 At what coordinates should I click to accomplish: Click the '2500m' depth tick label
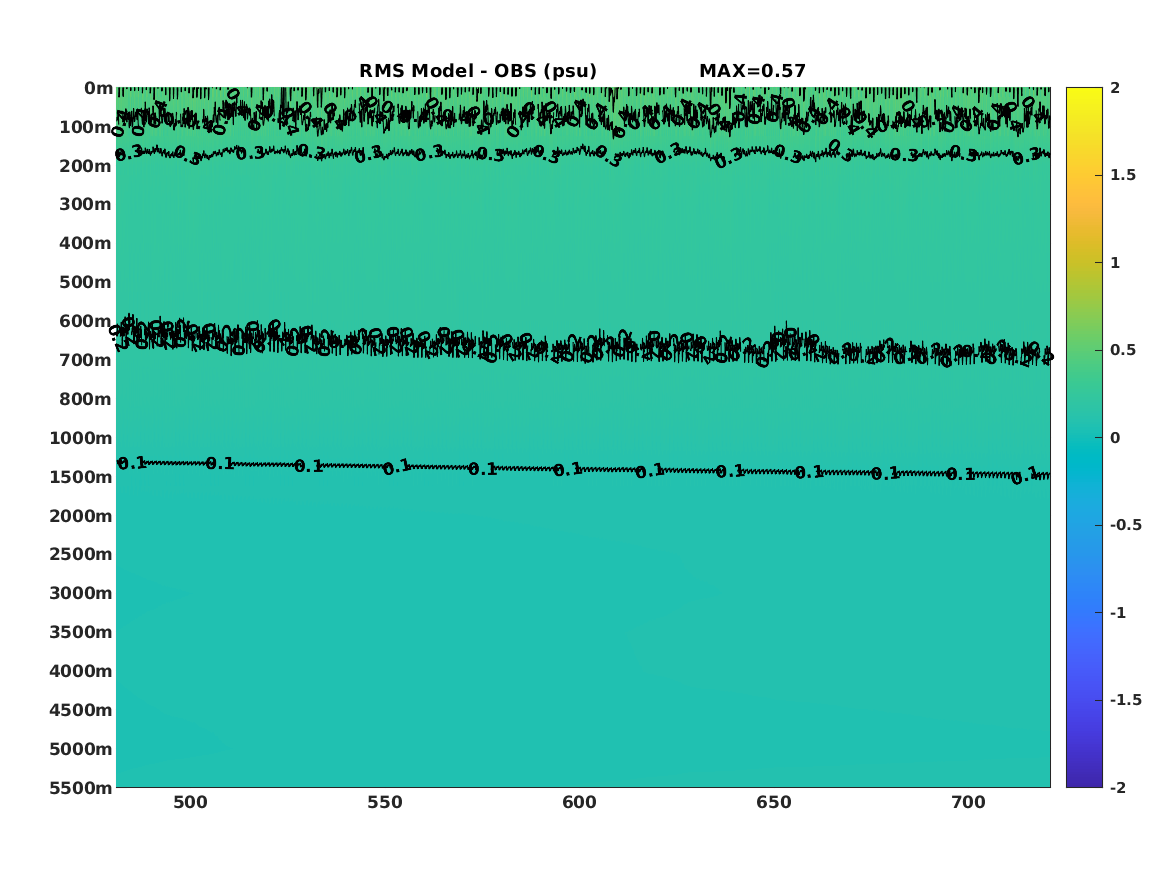[x=81, y=554]
